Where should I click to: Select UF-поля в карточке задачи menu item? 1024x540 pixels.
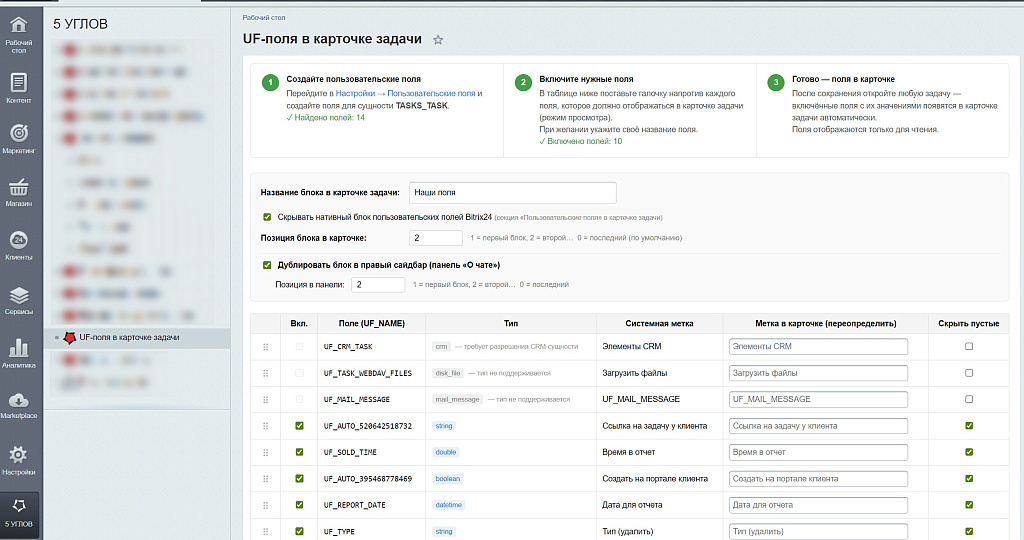pyautogui.click(x=129, y=338)
